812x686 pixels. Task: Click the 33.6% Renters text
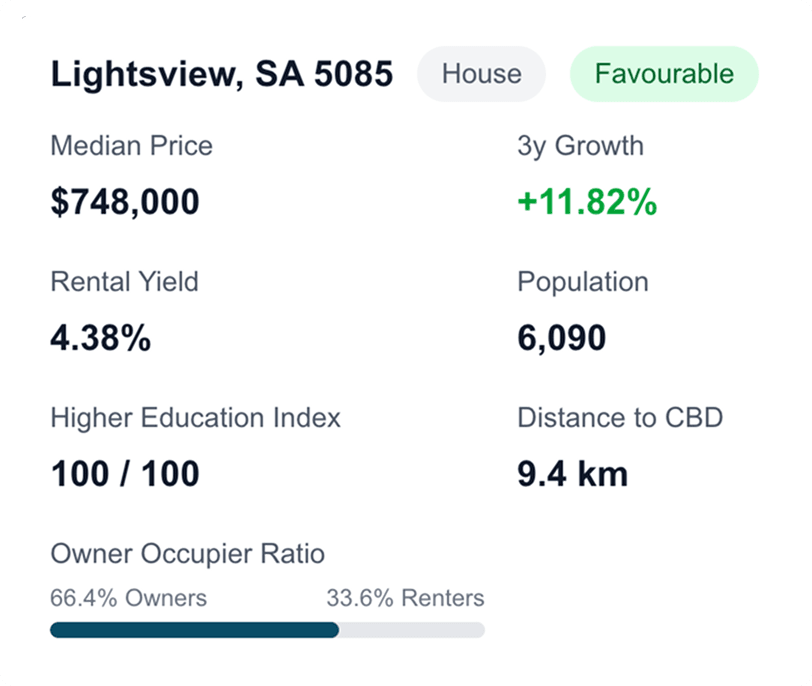click(x=405, y=598)
